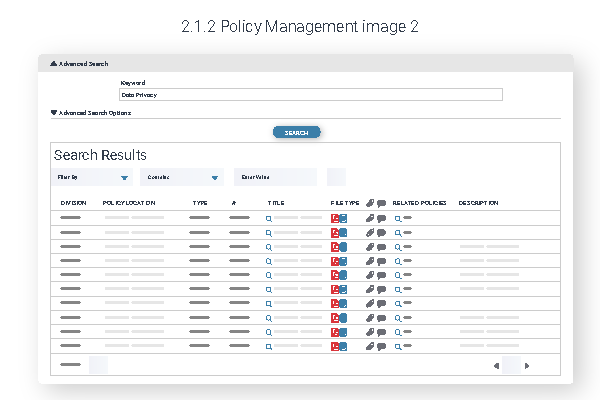The image size is (600, 400).
Task: Click attachment icon in last result row
Action: (x=370, y=346)
